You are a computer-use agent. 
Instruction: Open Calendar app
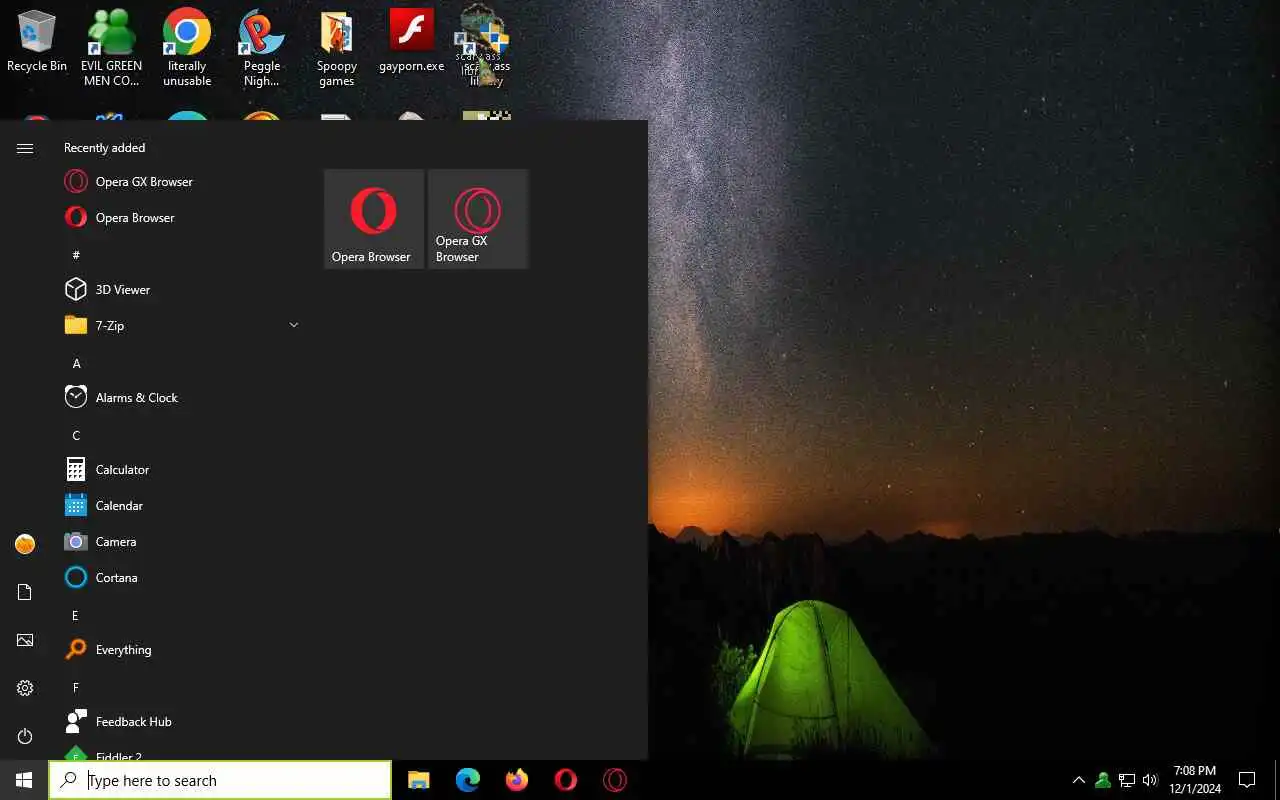180,506
